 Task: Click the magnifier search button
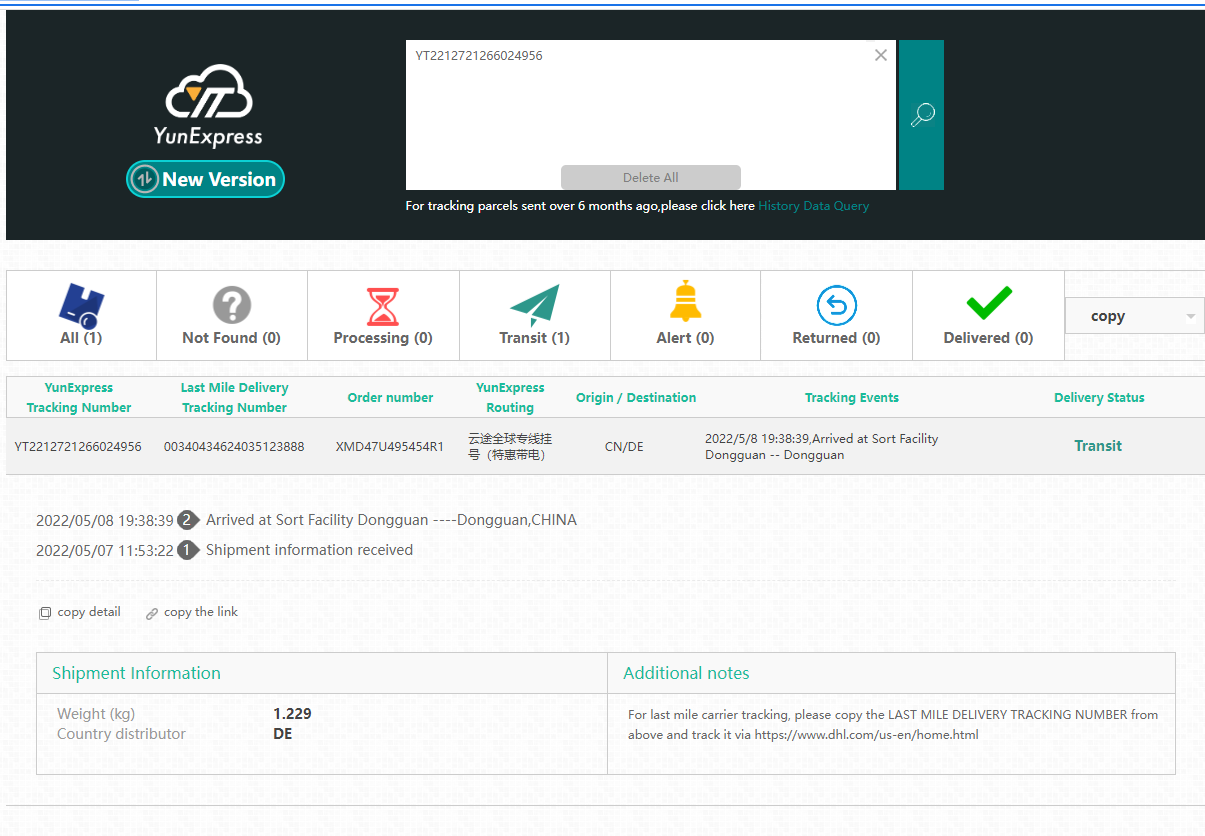[921, 115]
